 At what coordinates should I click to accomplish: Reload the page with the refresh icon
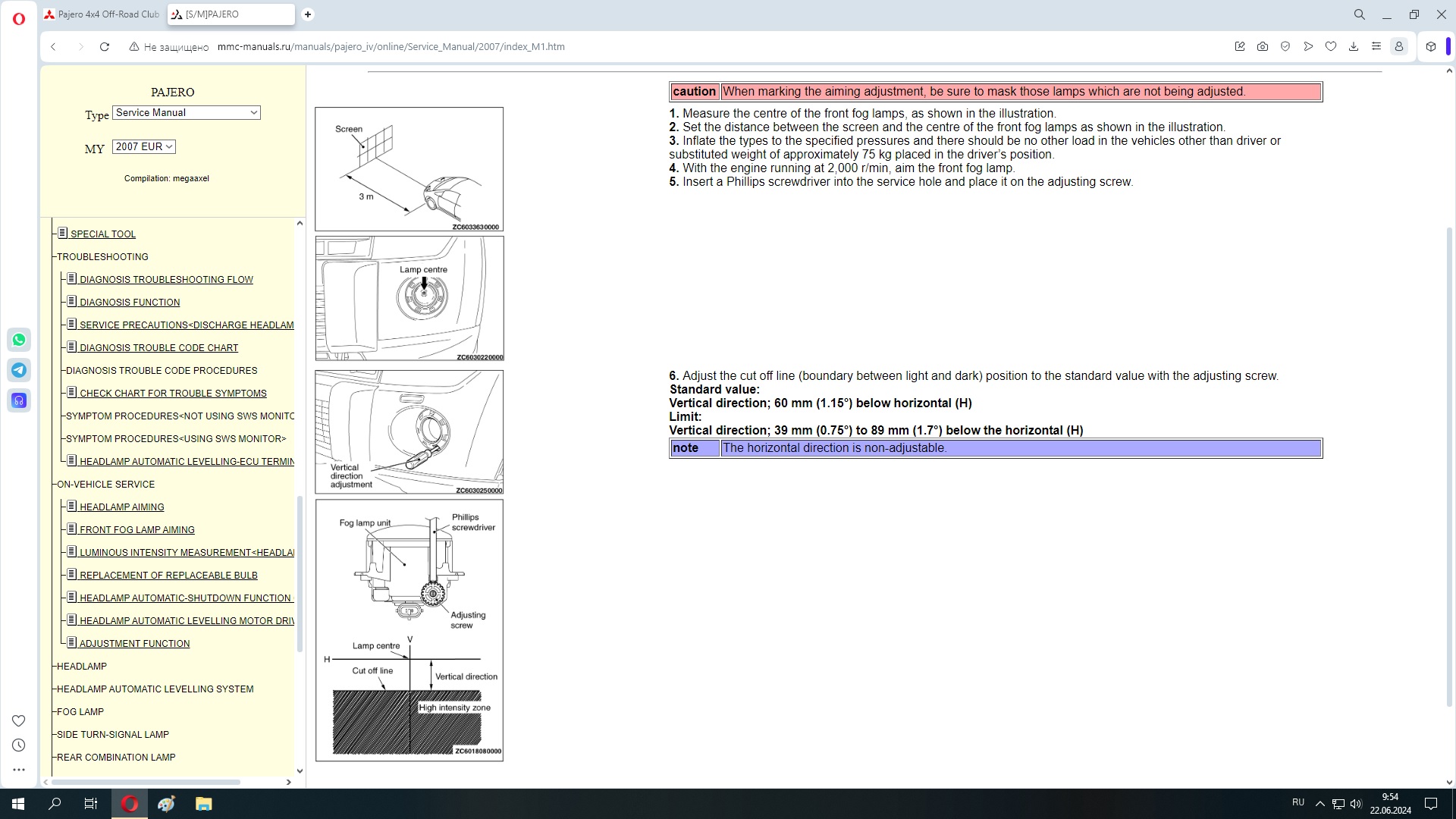pos(105,46)
